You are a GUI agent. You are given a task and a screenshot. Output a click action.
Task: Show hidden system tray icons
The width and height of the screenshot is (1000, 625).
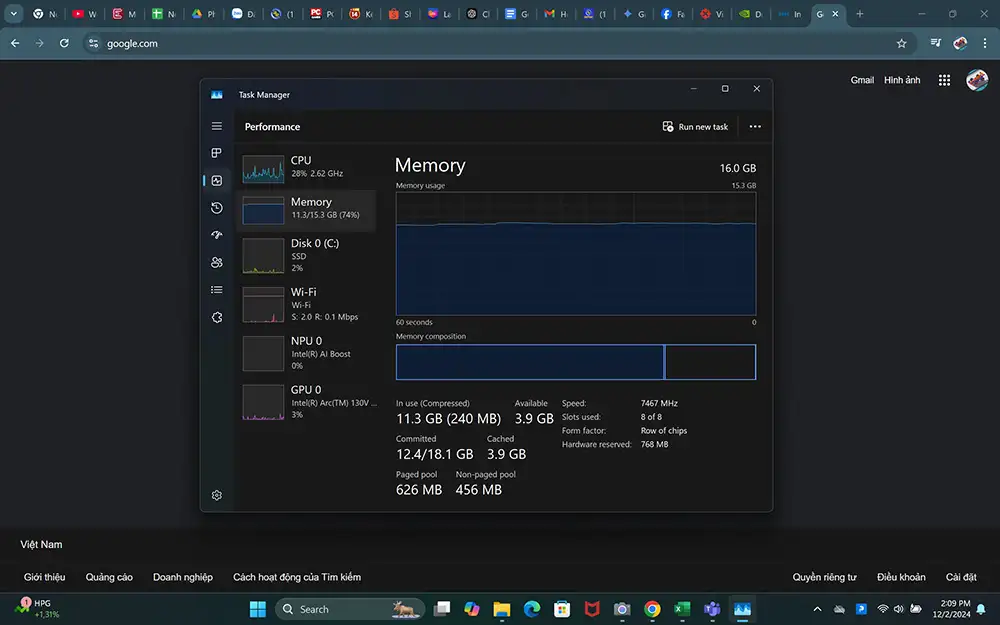pos(817,609)
